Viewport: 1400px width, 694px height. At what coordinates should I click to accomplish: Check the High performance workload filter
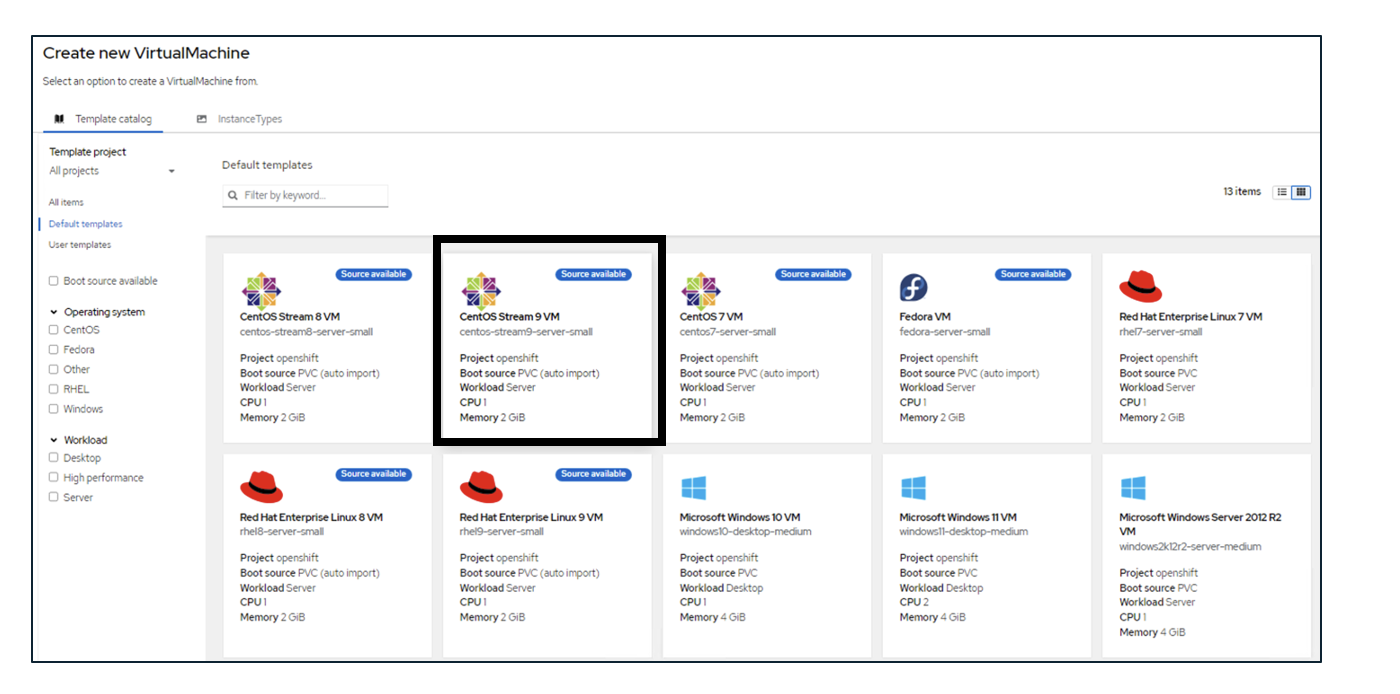(x=54, y=477)
